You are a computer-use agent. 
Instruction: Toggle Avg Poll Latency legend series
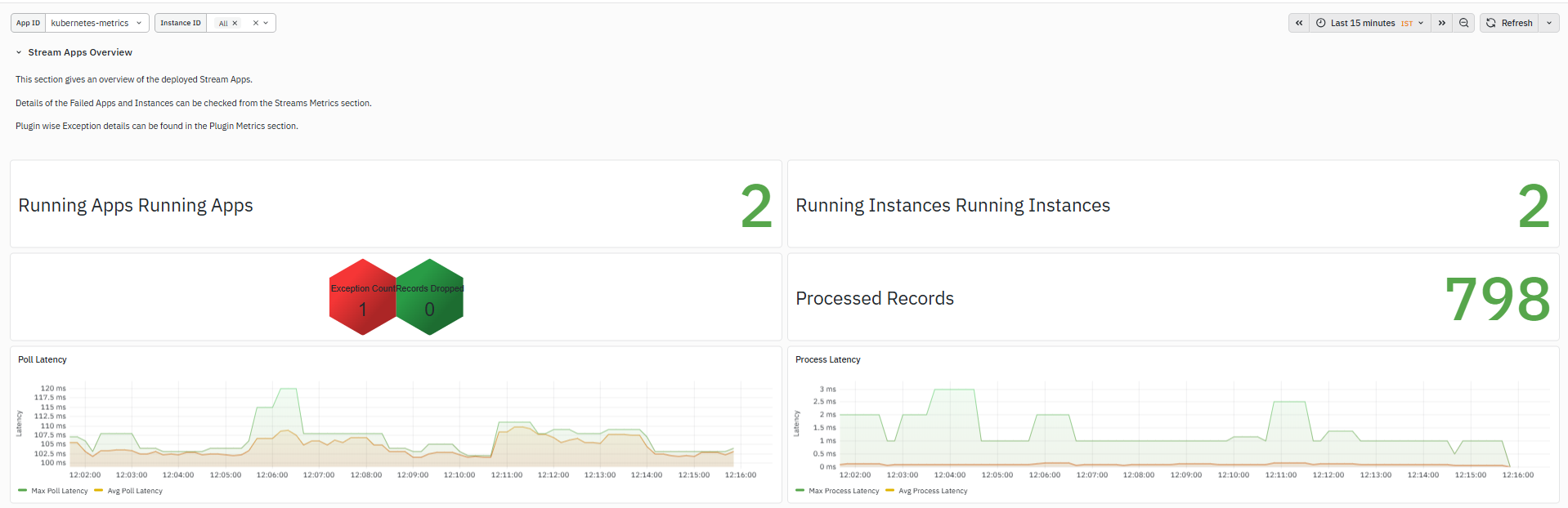[129, 491]
